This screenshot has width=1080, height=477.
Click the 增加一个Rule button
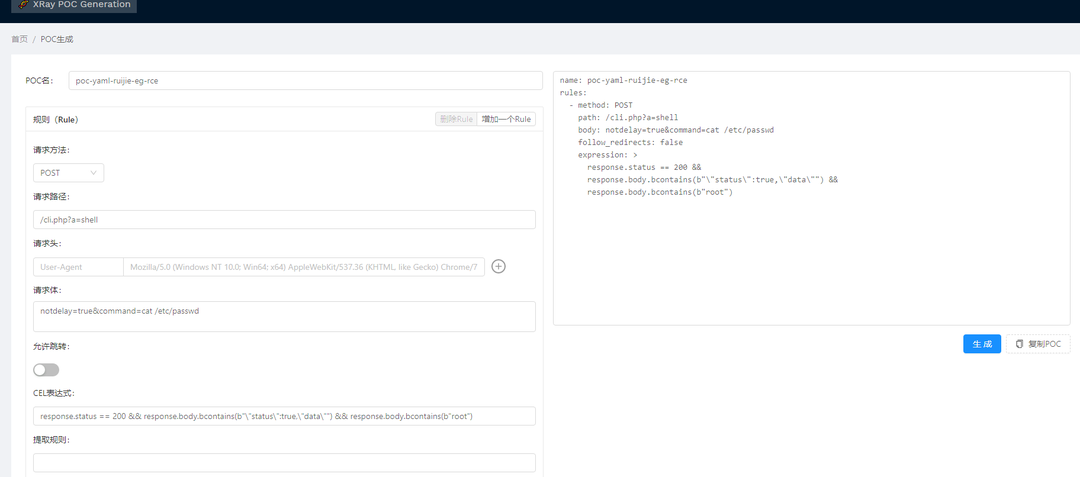tap(507, 119)
